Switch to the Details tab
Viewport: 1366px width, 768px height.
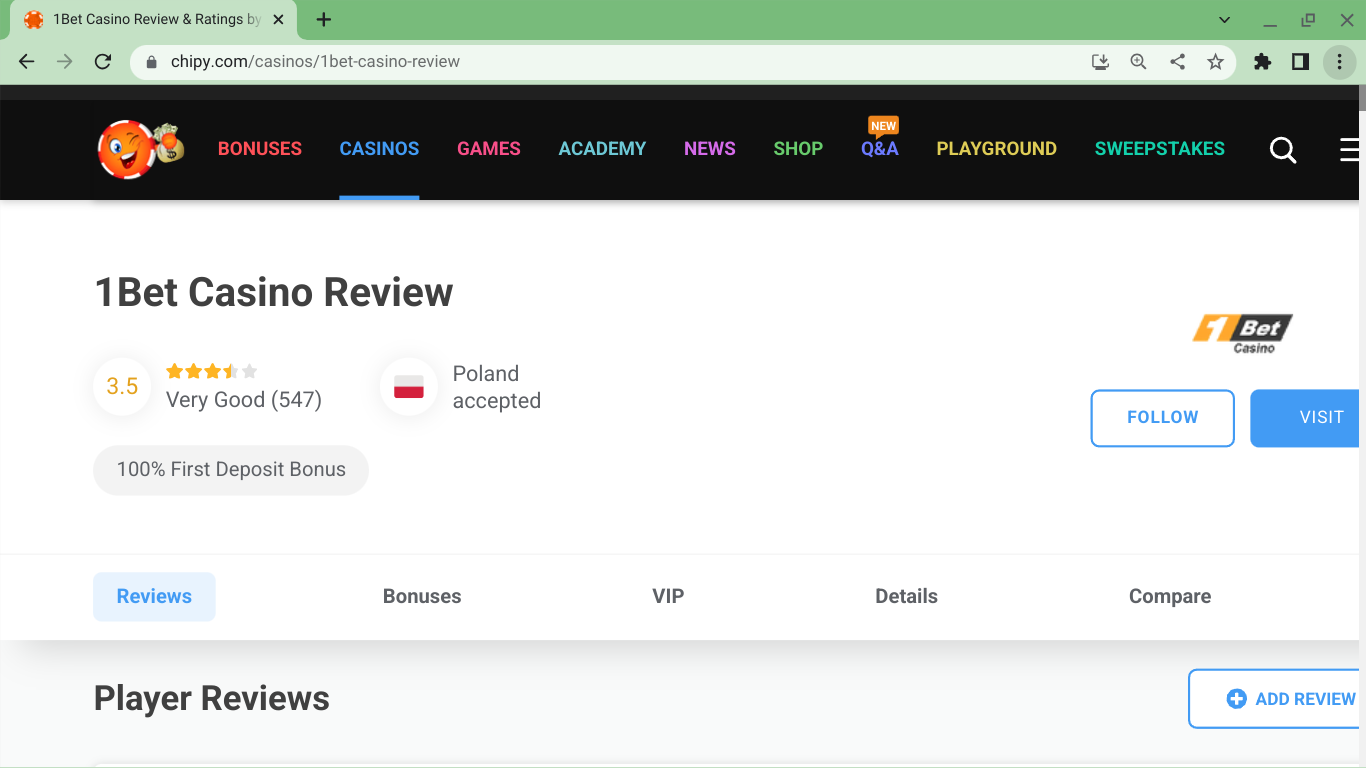tap(906, 596)
